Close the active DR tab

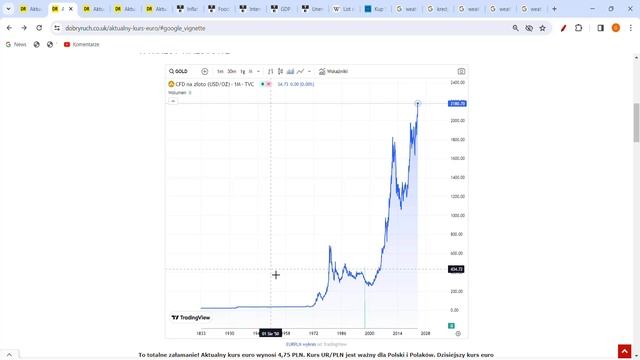coord(71,9)
